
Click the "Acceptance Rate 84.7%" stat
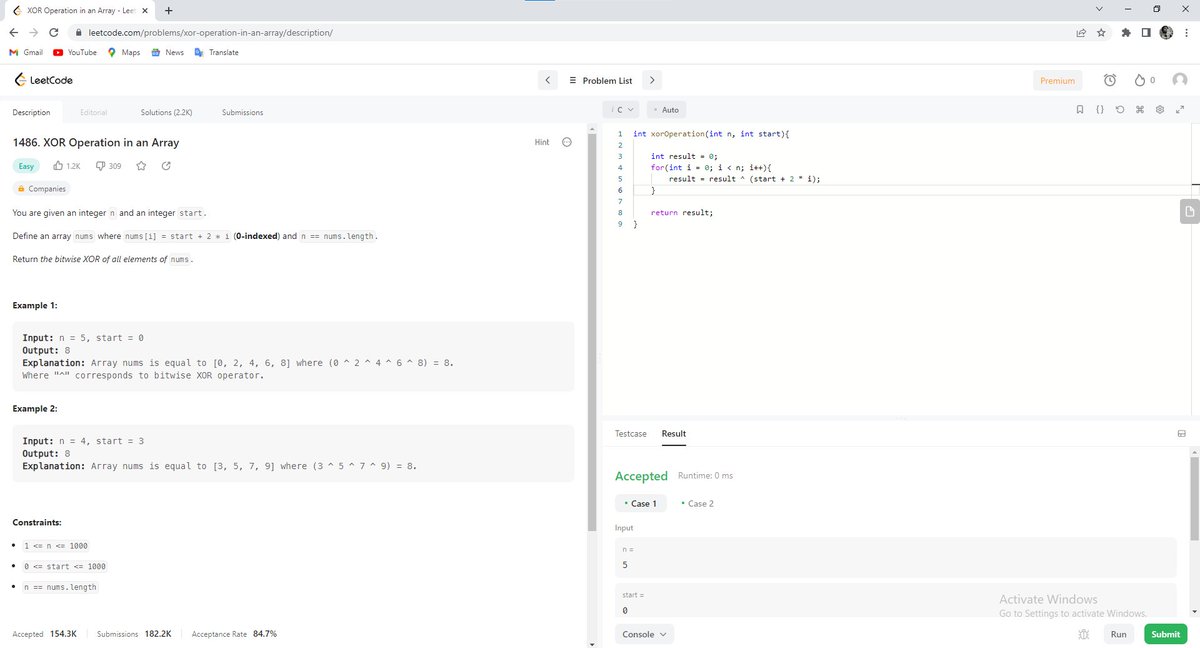(x=234, y=634)
